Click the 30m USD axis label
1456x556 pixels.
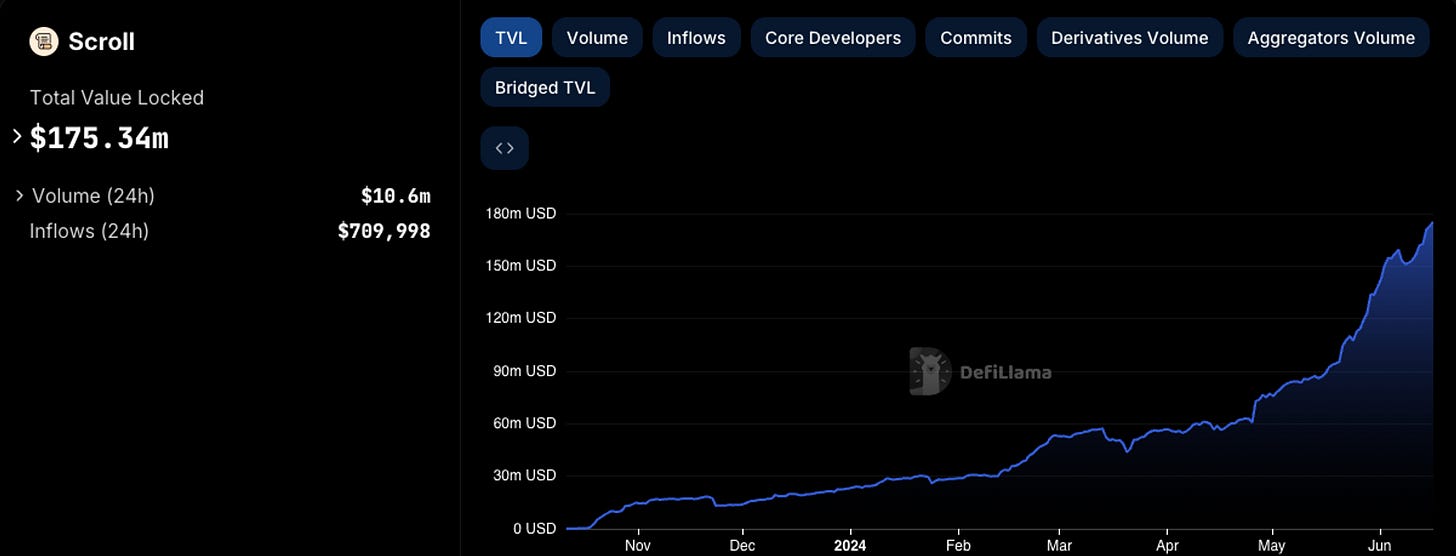point(523,475)
